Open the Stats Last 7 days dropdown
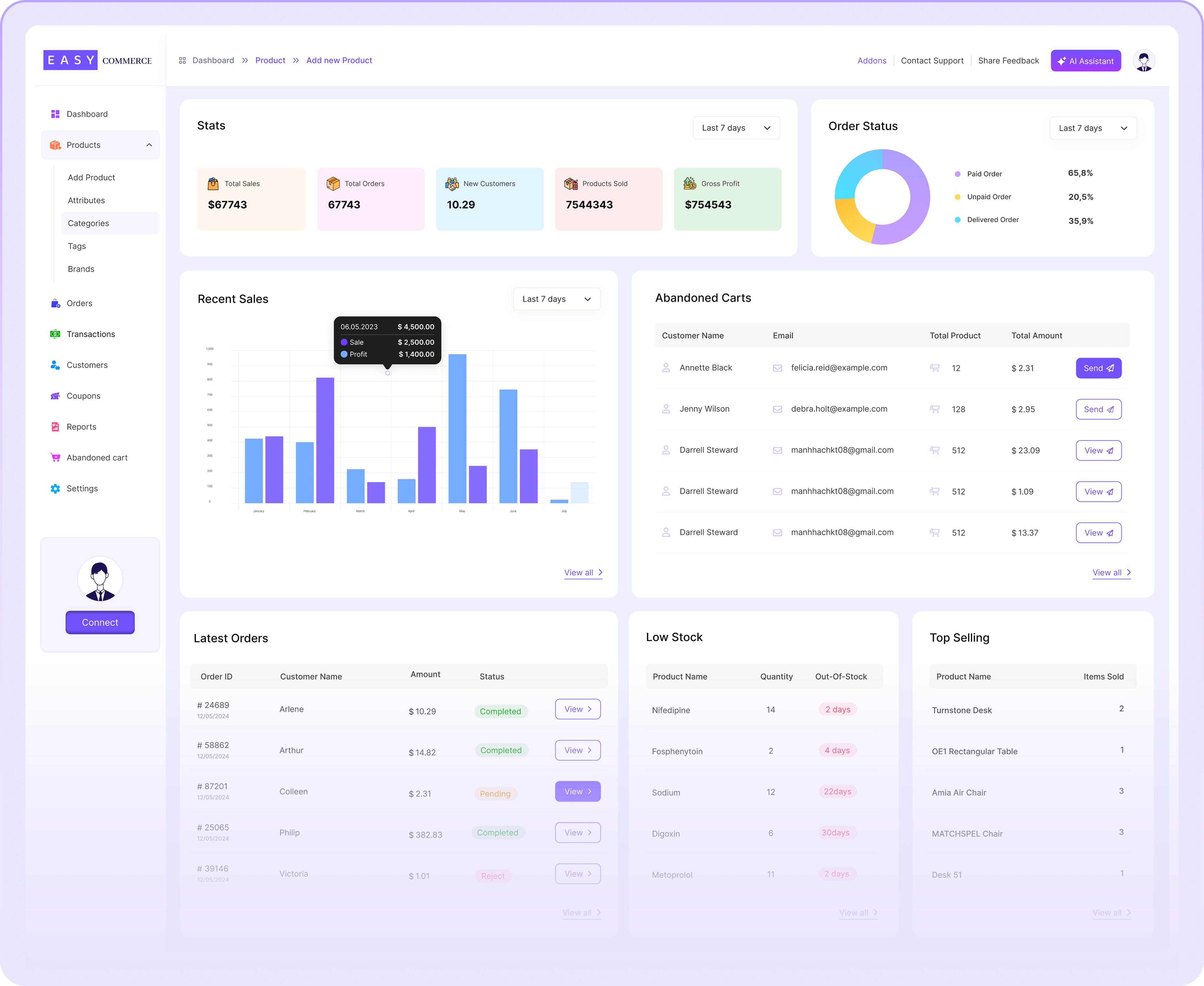1204x986 pixels. click(736, 128)
